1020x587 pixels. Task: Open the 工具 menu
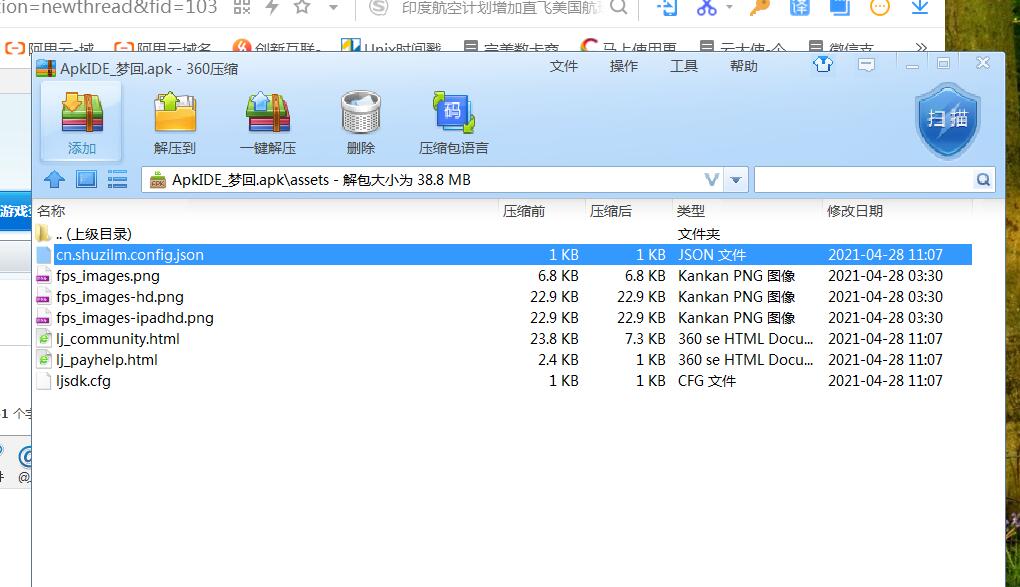tap(684, 66)
